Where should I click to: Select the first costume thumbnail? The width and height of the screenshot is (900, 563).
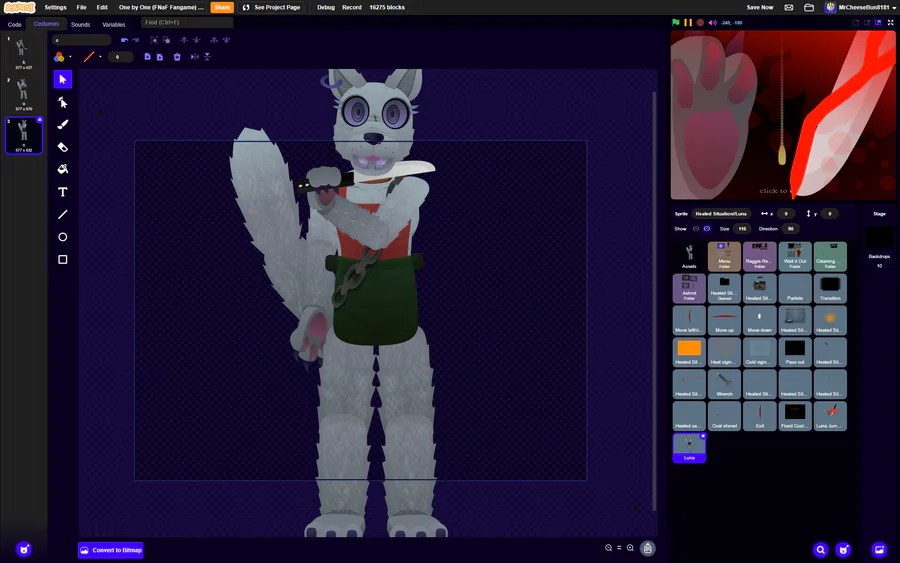click(x=23, y=53)
